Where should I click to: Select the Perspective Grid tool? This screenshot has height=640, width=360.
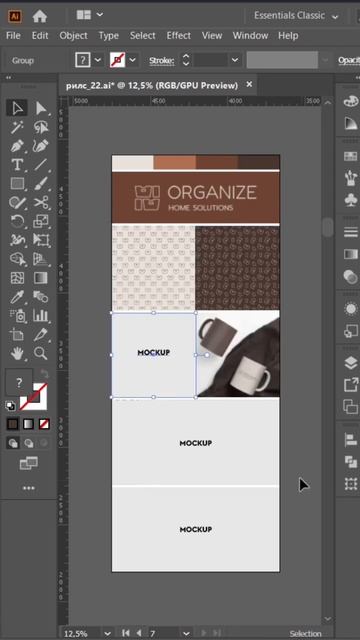pos(41,259)
